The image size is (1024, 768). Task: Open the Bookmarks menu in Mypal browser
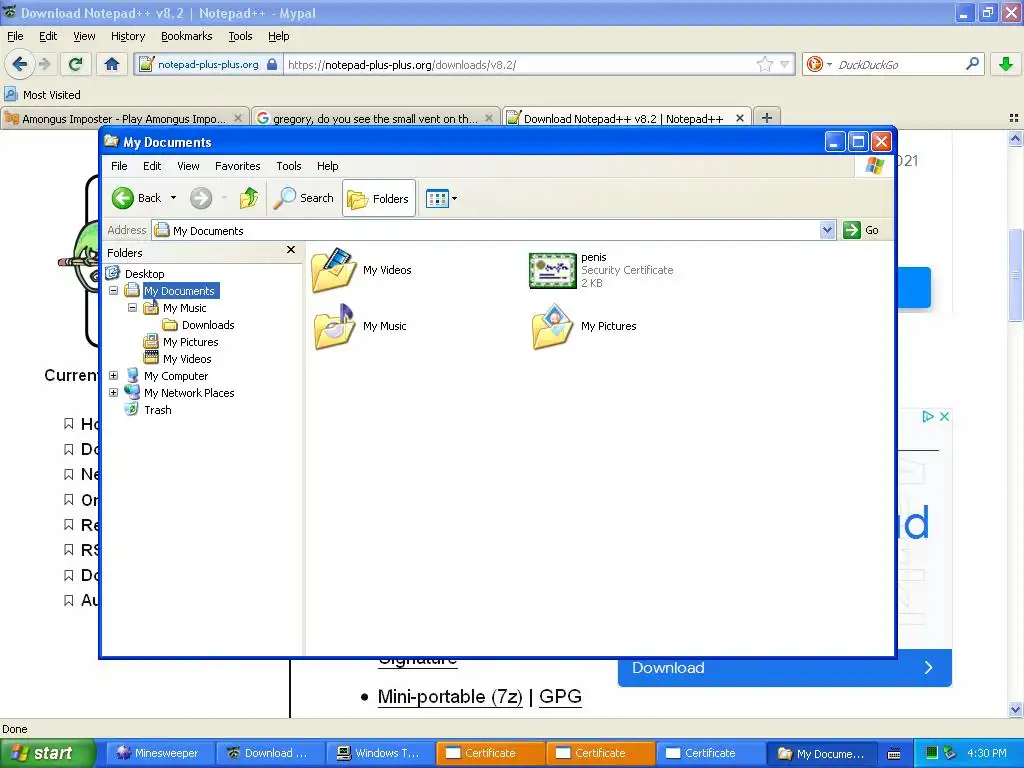[x=186, y=36]
